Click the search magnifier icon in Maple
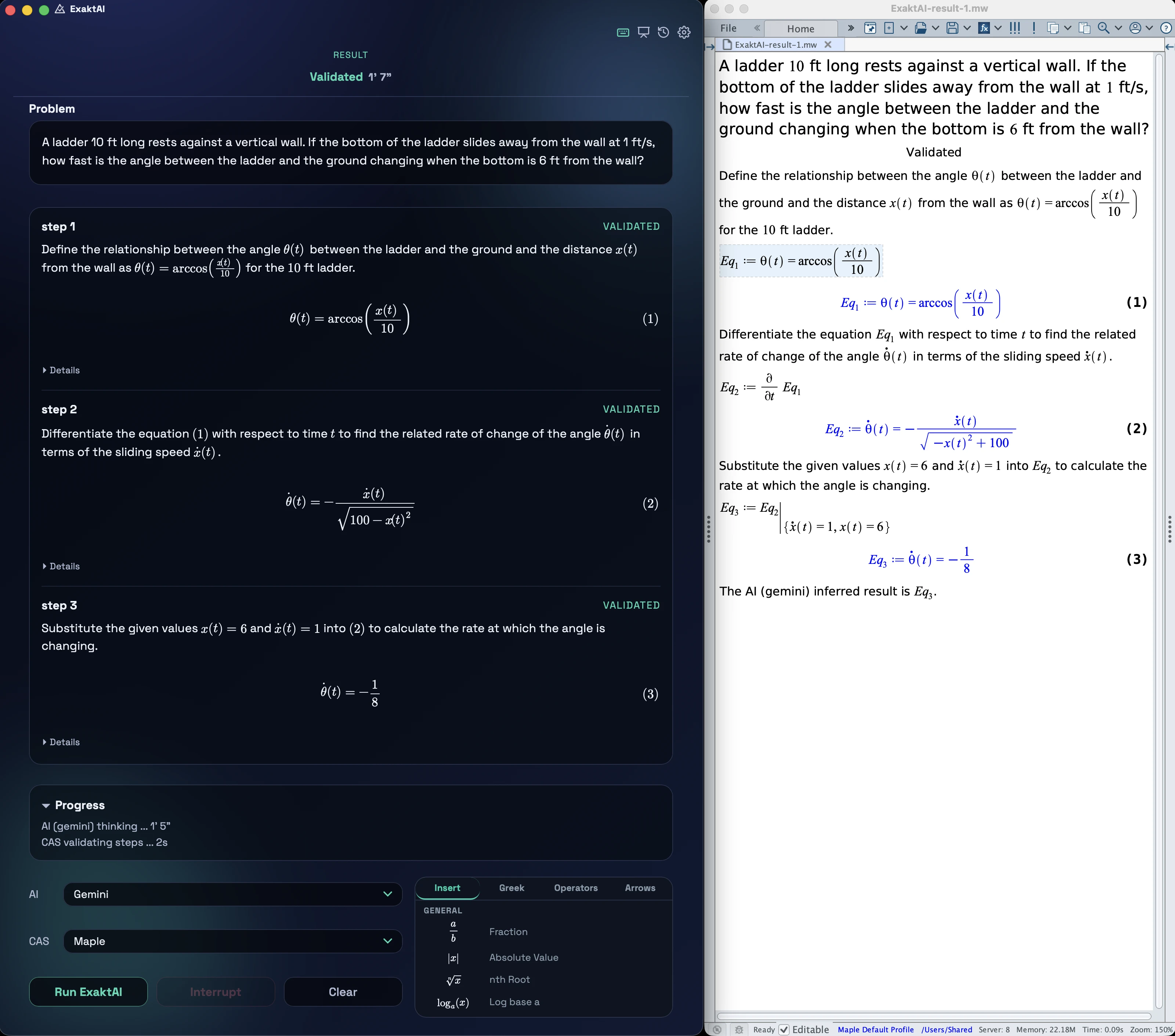 (1103, 28)
